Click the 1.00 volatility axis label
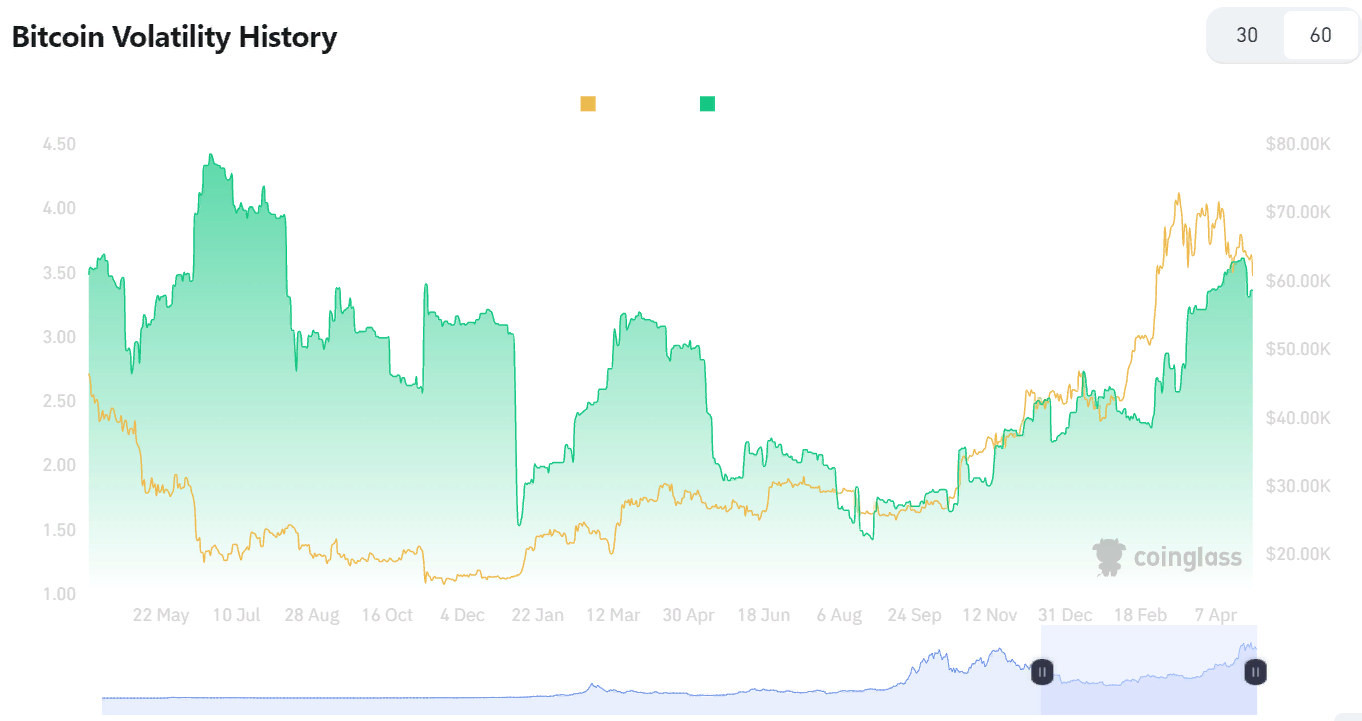The width and height of the screenshot is (1362, 721). click(59, 594)
